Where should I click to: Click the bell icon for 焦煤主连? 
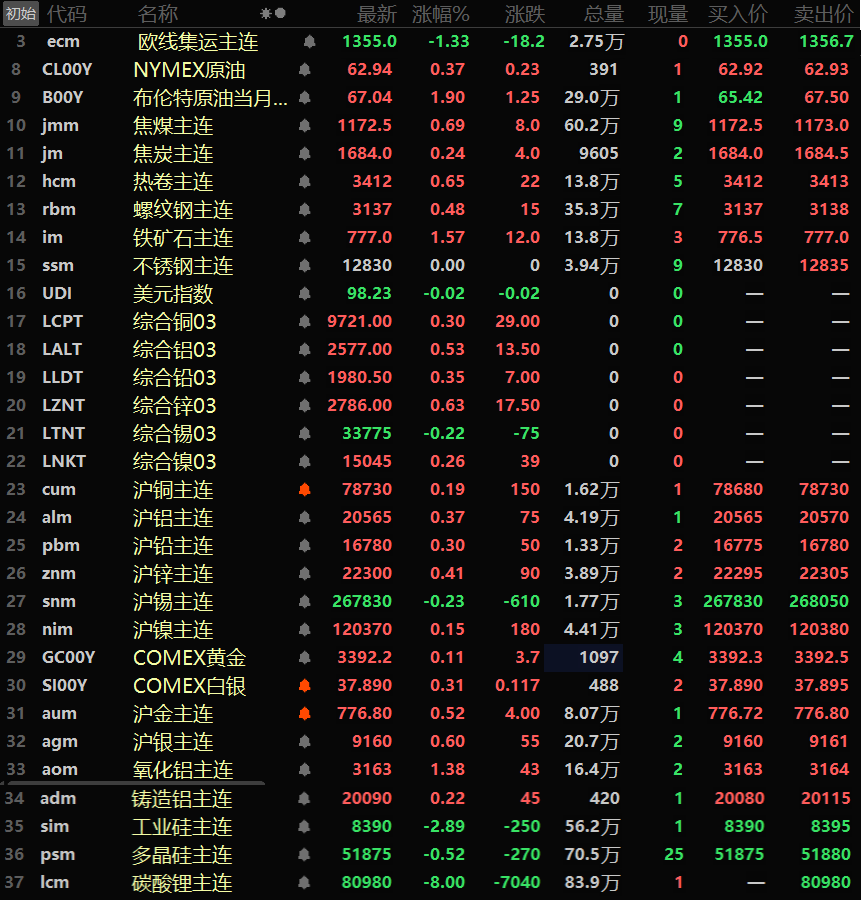(x=304, y=126)
